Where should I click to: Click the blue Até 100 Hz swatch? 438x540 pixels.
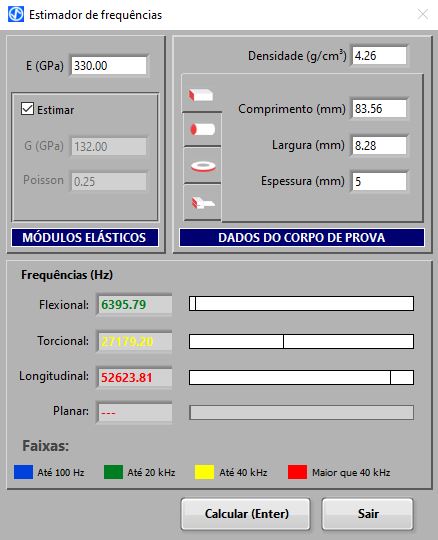click(x=23, y=472)
